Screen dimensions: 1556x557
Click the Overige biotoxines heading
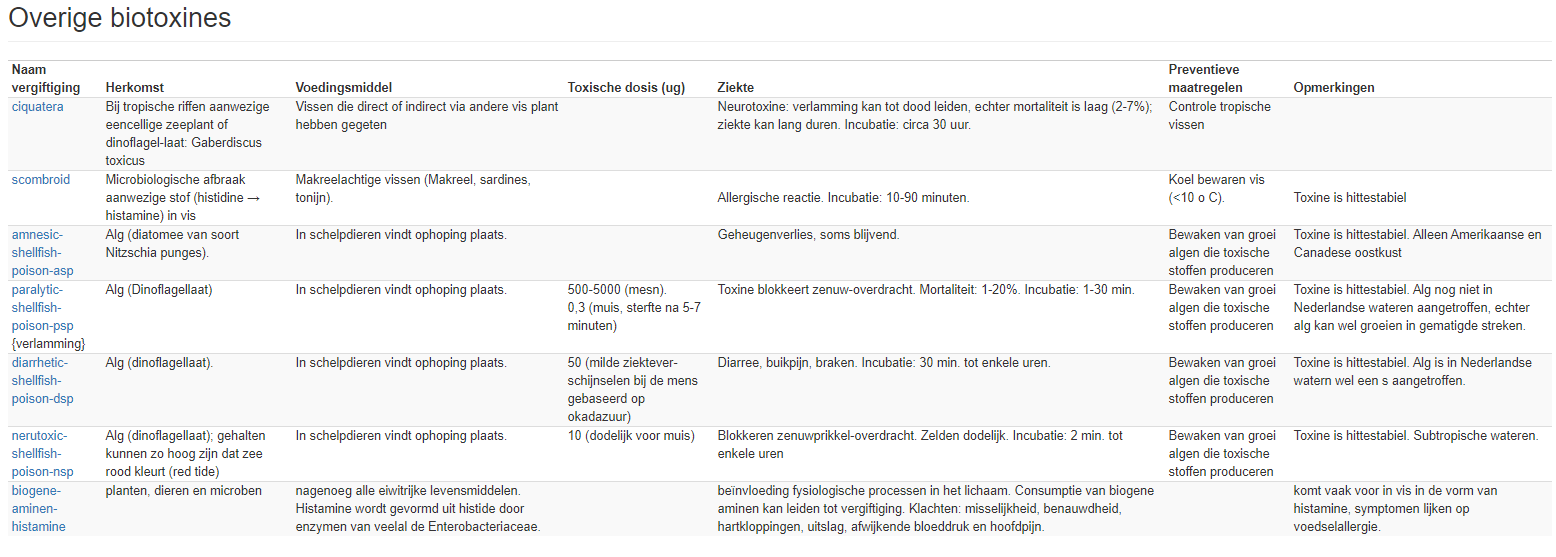pyautogui.click(x=120, y=18)
